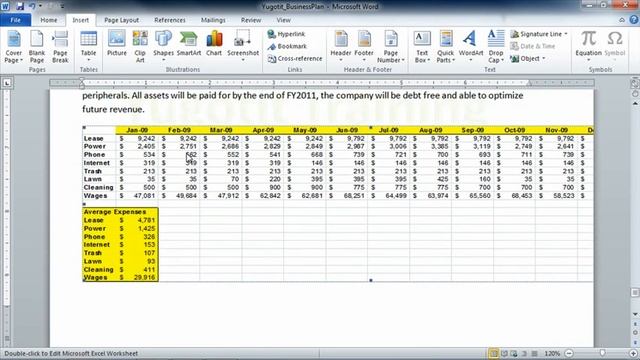The width and height of the screenshot is (640, 360).
Task: Open Page Number options
Action: pyautogui.click(x=391, y=47)
